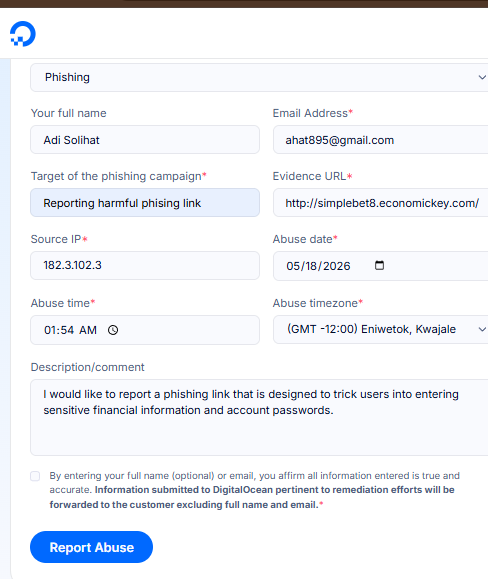Select the Target of the phishing campaign field
The image size is (488, 579).
[145, 203]
